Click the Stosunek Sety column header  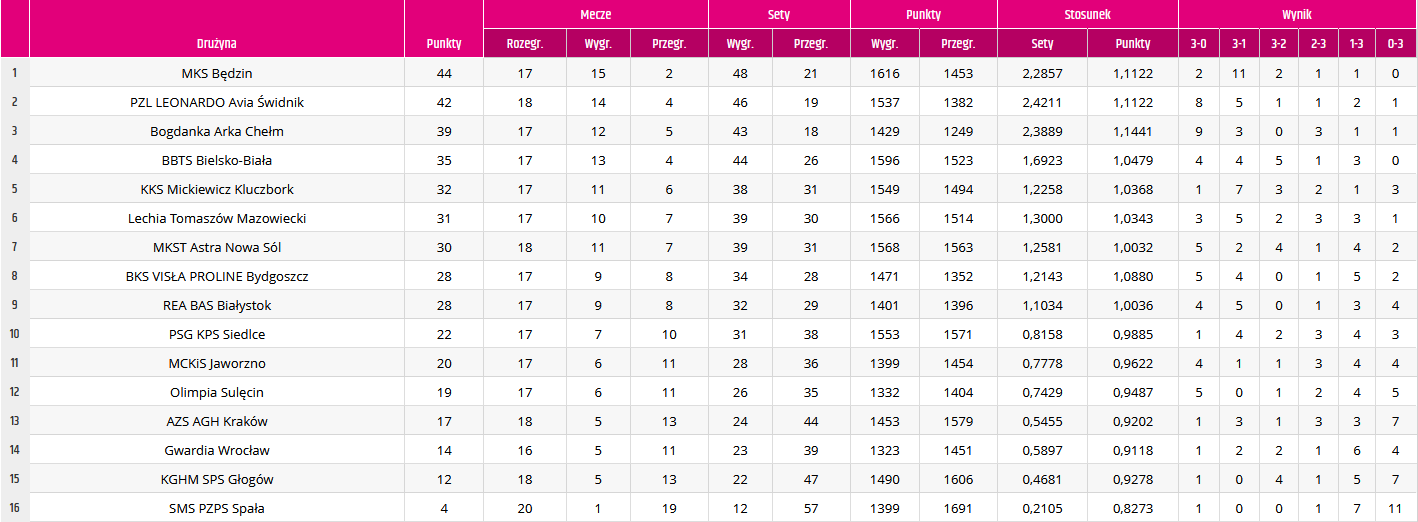(1042, 43)
